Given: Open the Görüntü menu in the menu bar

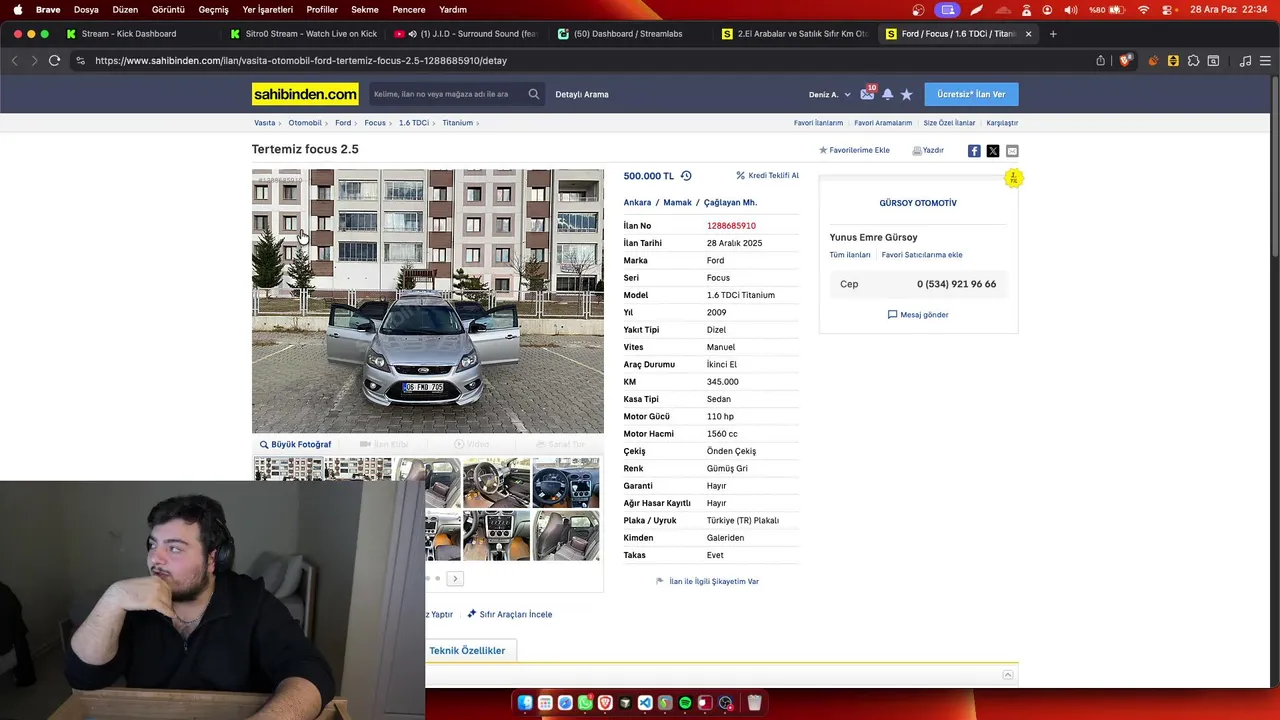Looking at the screenshot, I should coord(168,9).
